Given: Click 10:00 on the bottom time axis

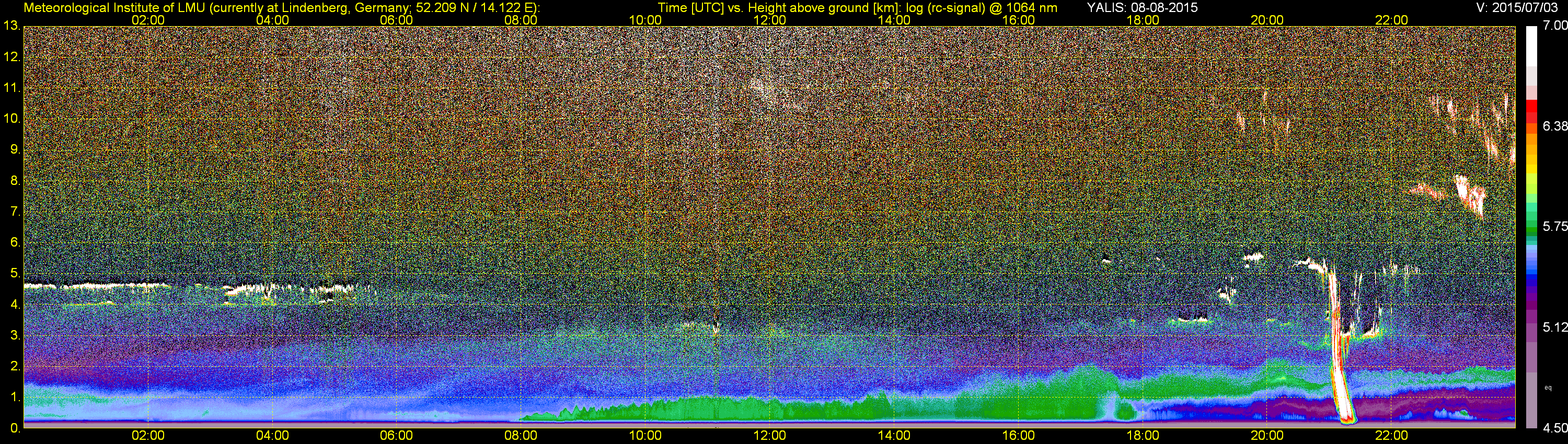Looking at the screenshot, I should click(x=645, y=436).
